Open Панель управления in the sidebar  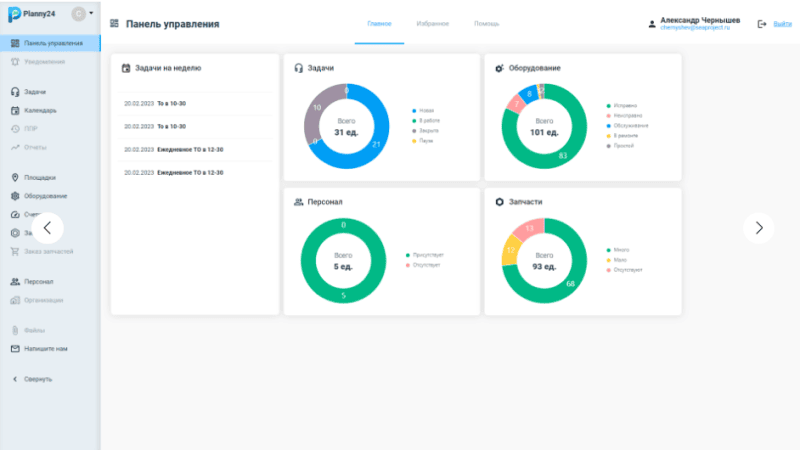click(50, 44)
